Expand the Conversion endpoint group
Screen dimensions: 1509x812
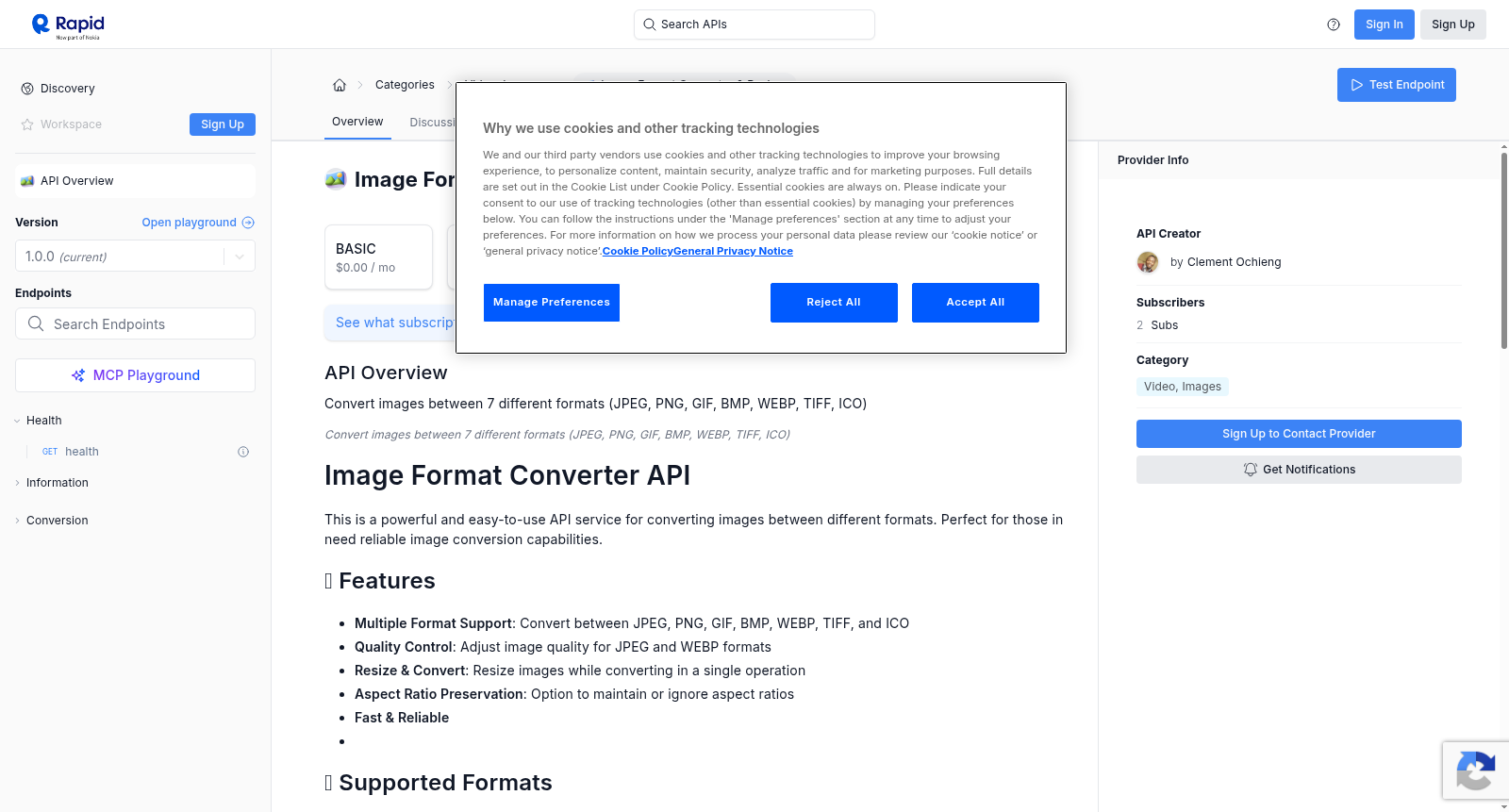[x=17, y=521]
